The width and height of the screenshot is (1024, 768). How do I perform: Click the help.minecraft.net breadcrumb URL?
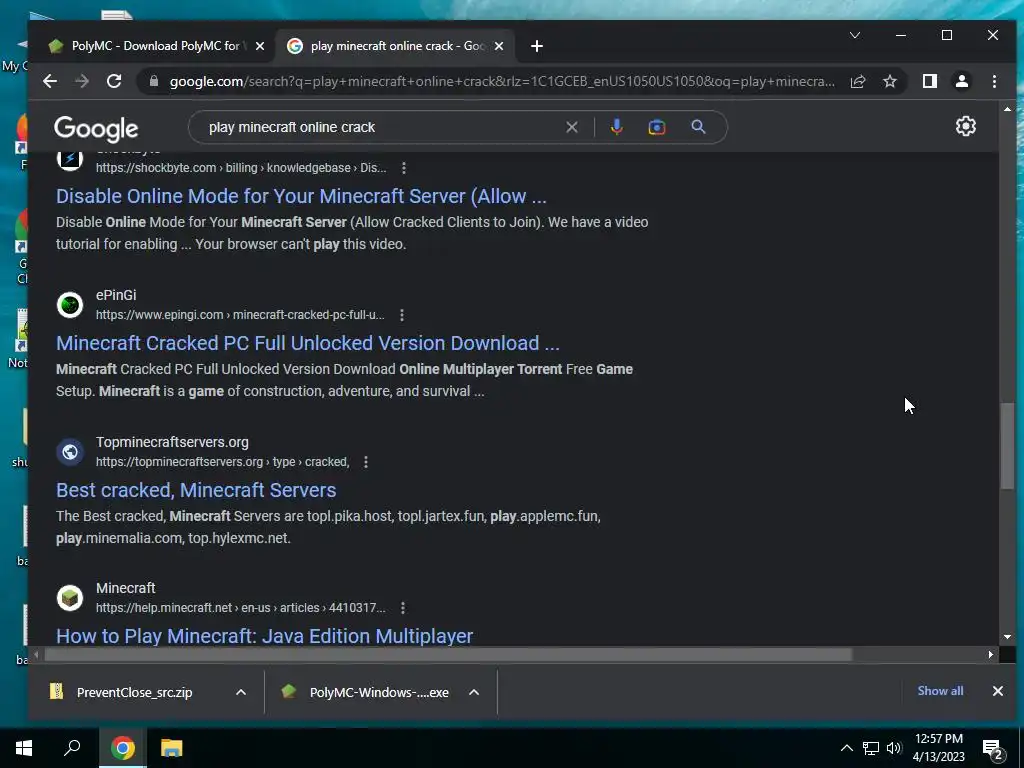pyautogui.click(x=241, y=608)
